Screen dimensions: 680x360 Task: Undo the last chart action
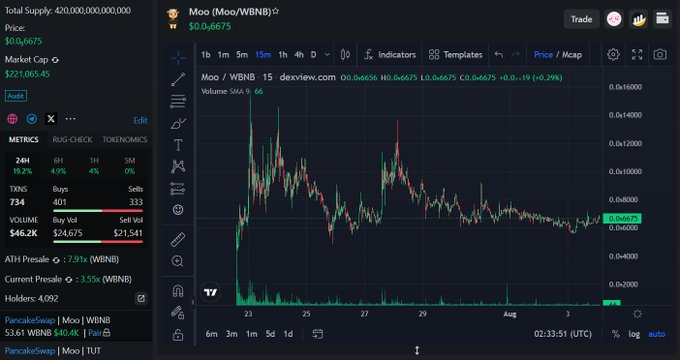(499, 55)
